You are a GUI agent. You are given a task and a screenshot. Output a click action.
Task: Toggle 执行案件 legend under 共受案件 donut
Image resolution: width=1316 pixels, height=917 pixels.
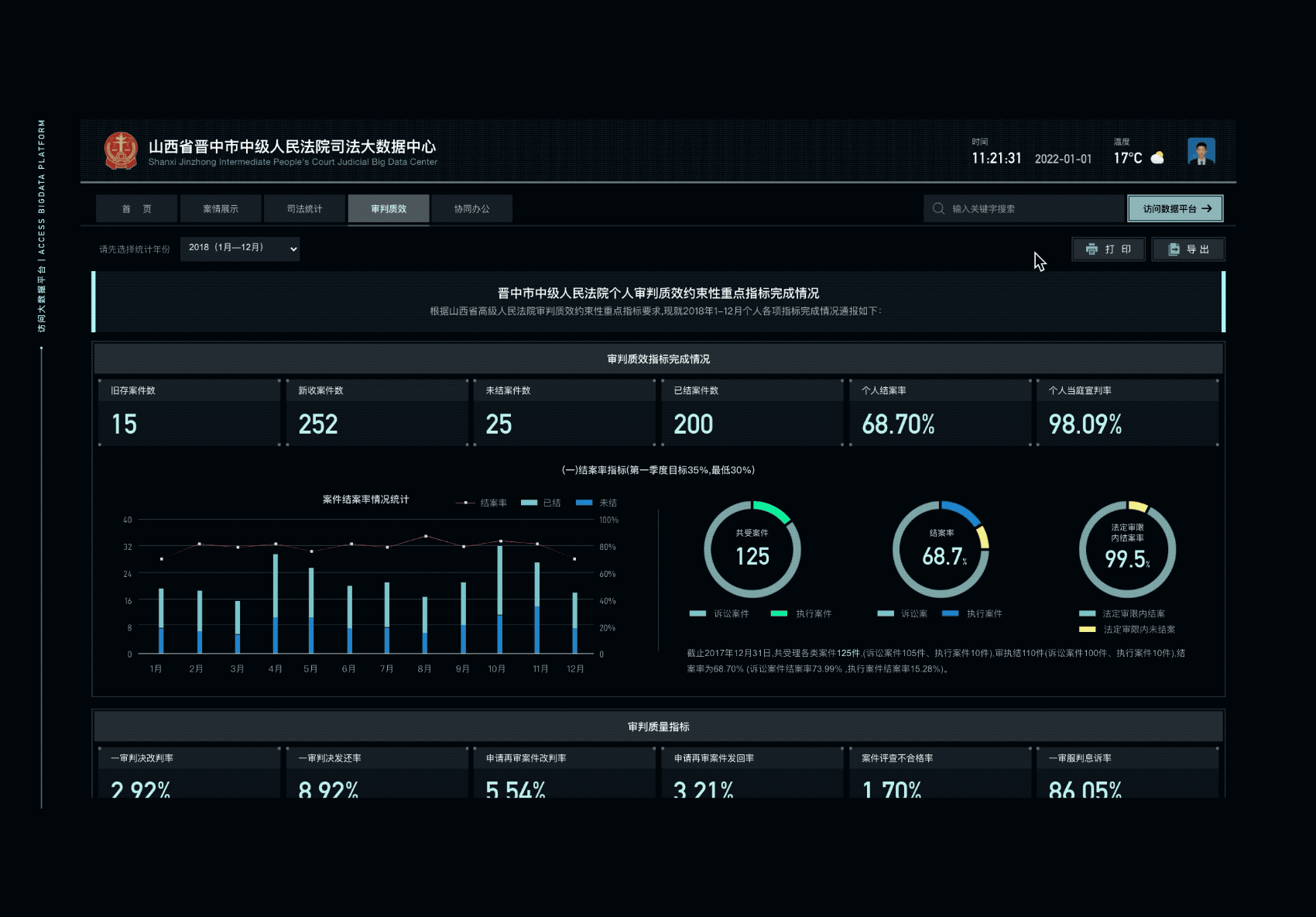(801, 613)
